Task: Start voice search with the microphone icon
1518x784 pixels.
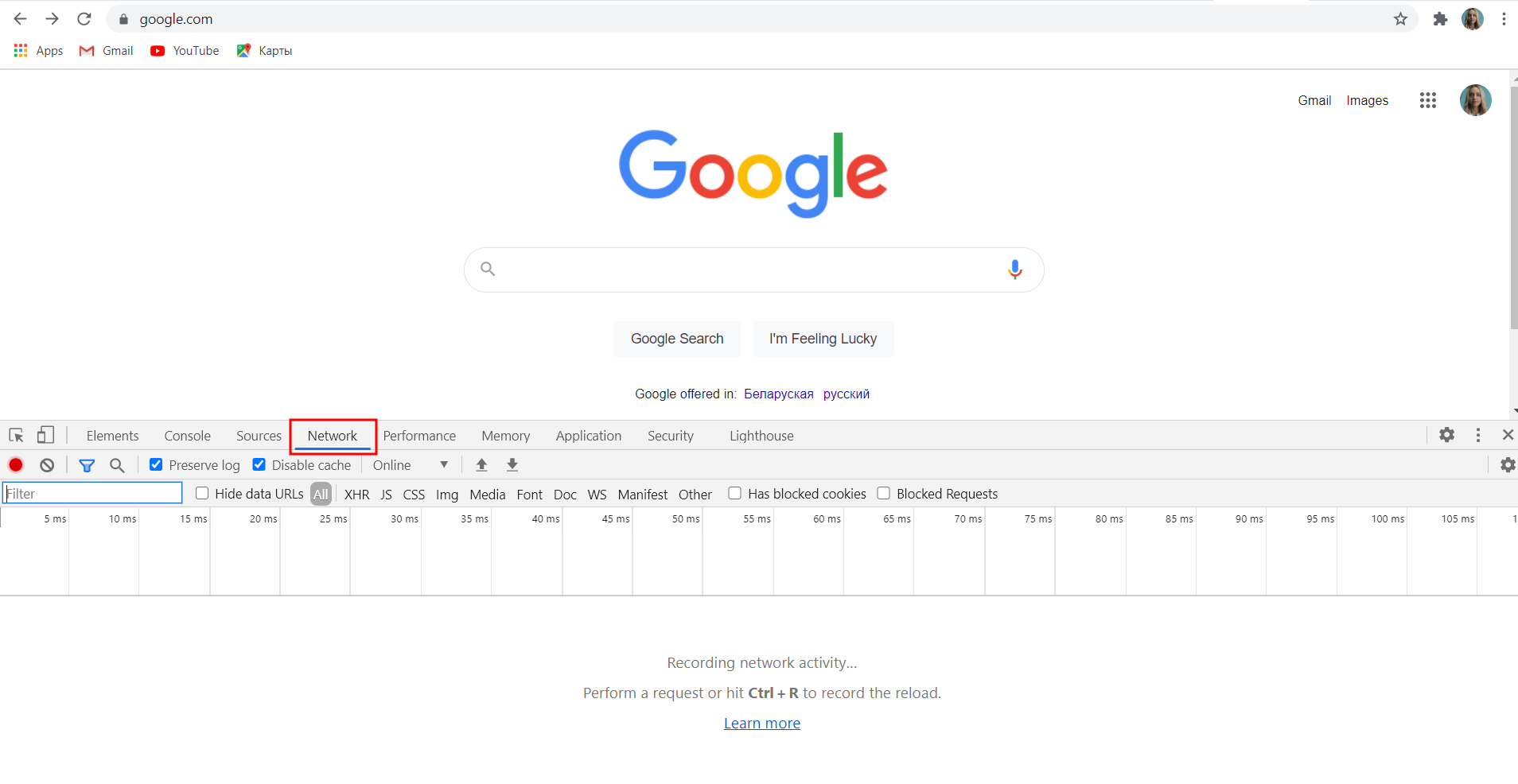Action: point(1014,270)
